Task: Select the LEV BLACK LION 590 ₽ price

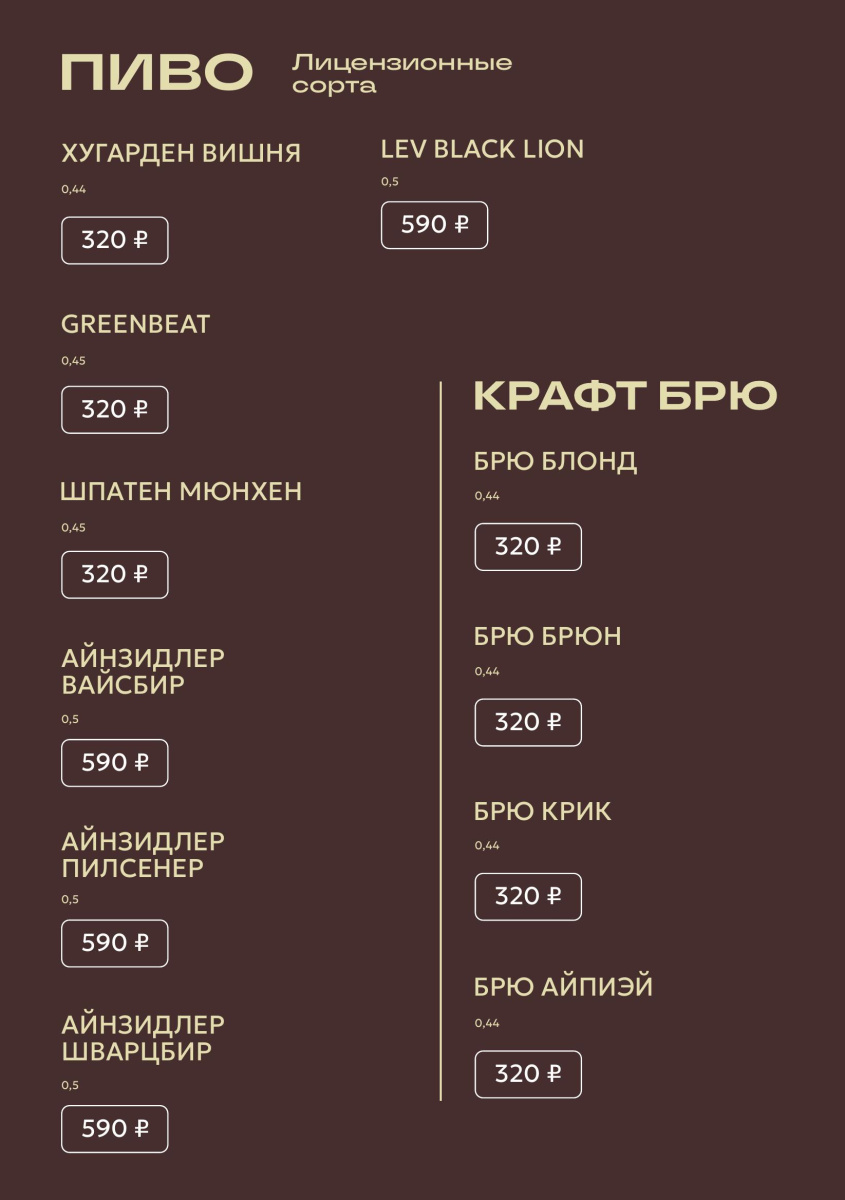Action: pyautogui.click(x=434, y=225)
